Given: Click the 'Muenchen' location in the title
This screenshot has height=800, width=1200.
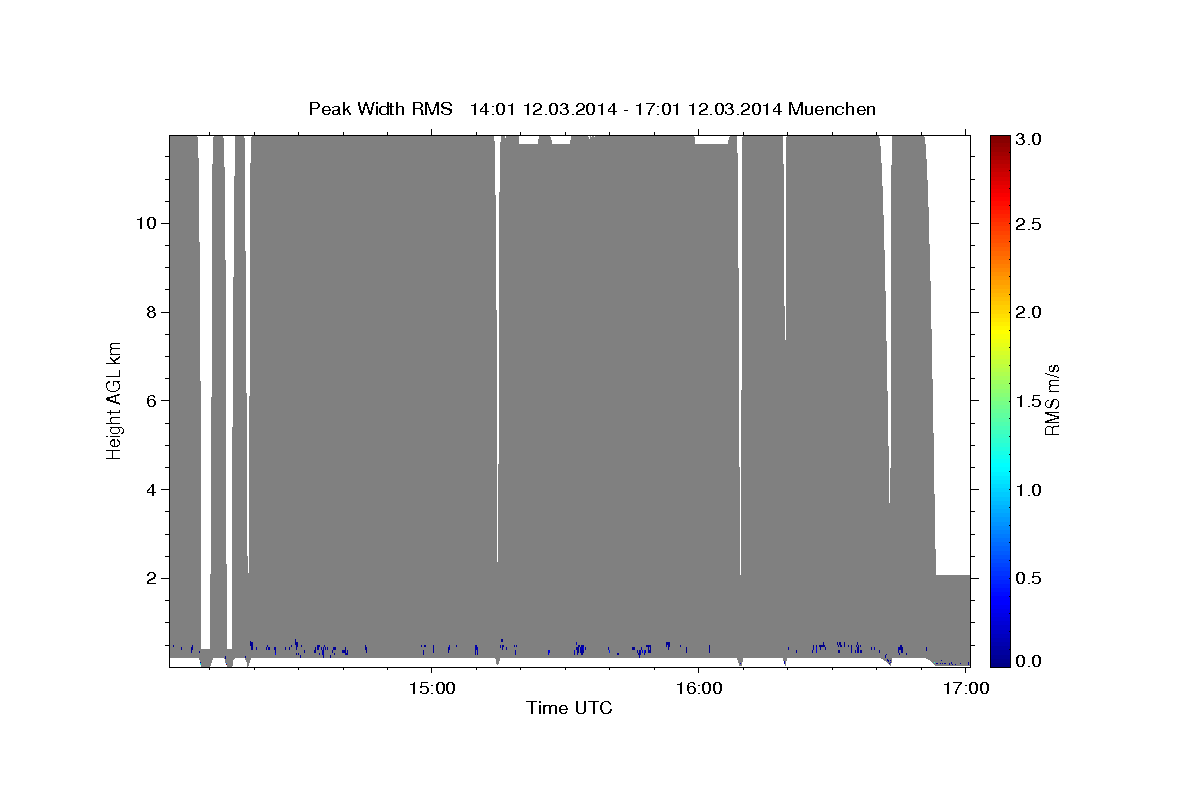Looking at the screenshot, I should 832,109.
